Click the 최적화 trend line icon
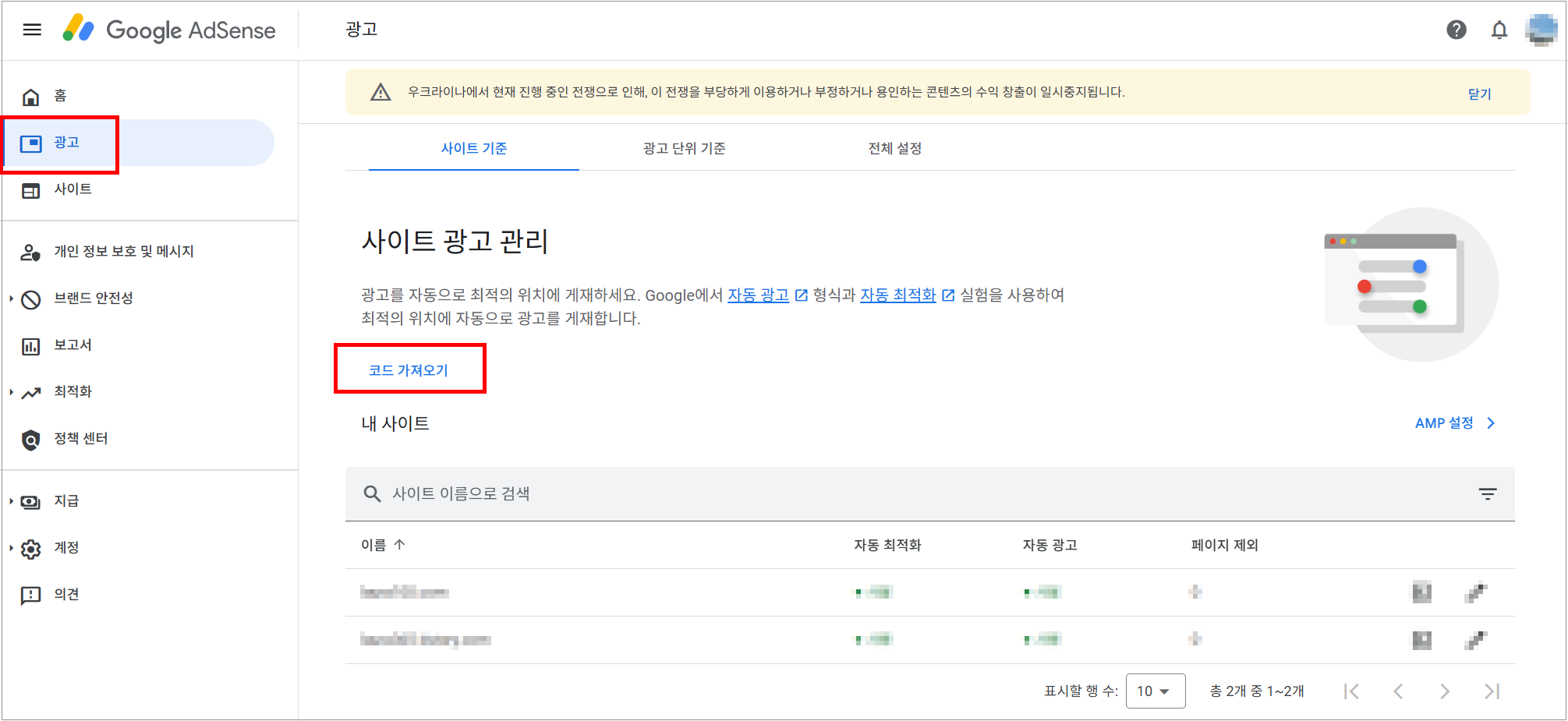The height and width of the screenshot is (721, 1568). (x=30, y=393)
